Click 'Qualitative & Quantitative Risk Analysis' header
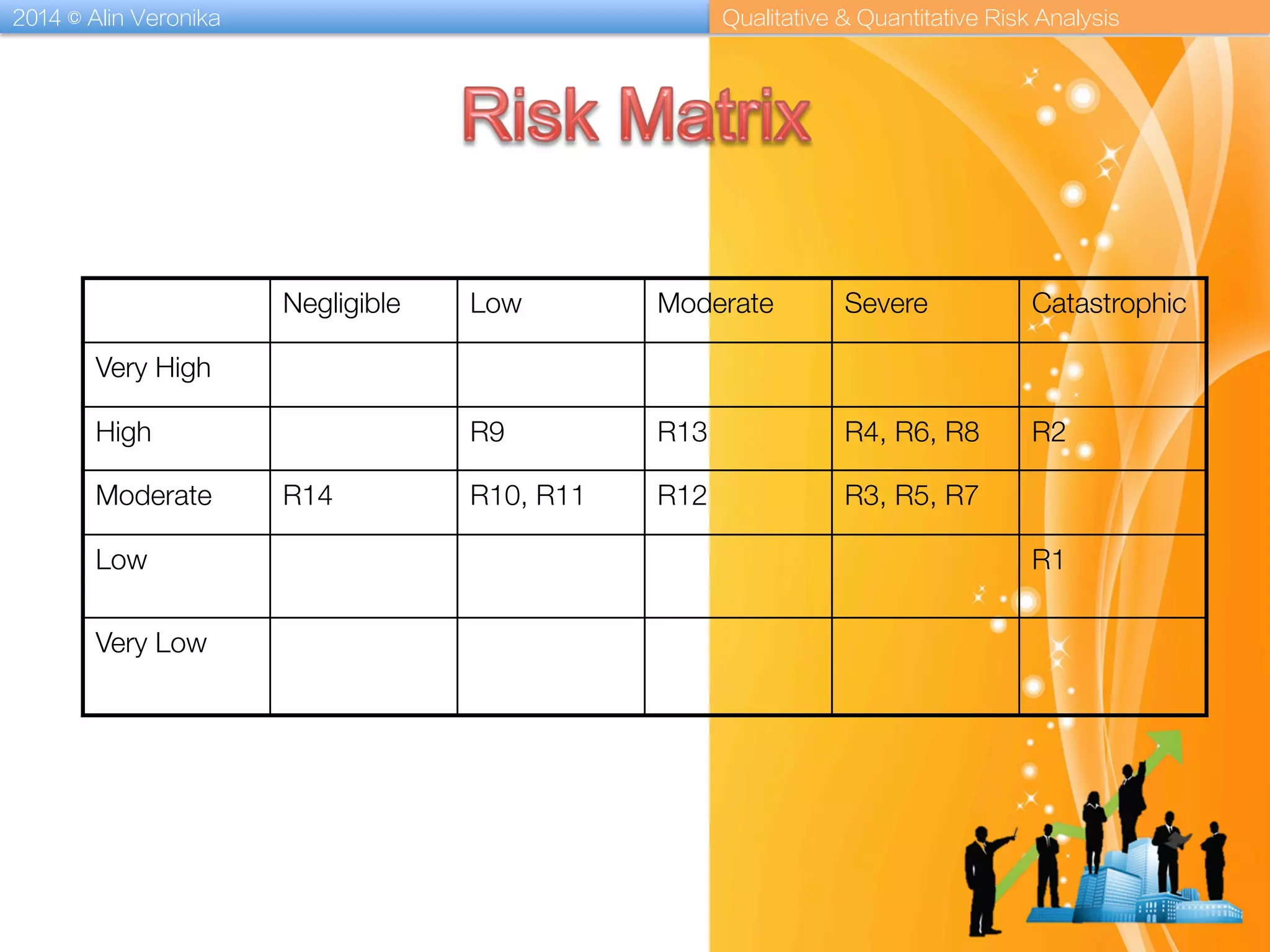 click(x=920, y=18)
